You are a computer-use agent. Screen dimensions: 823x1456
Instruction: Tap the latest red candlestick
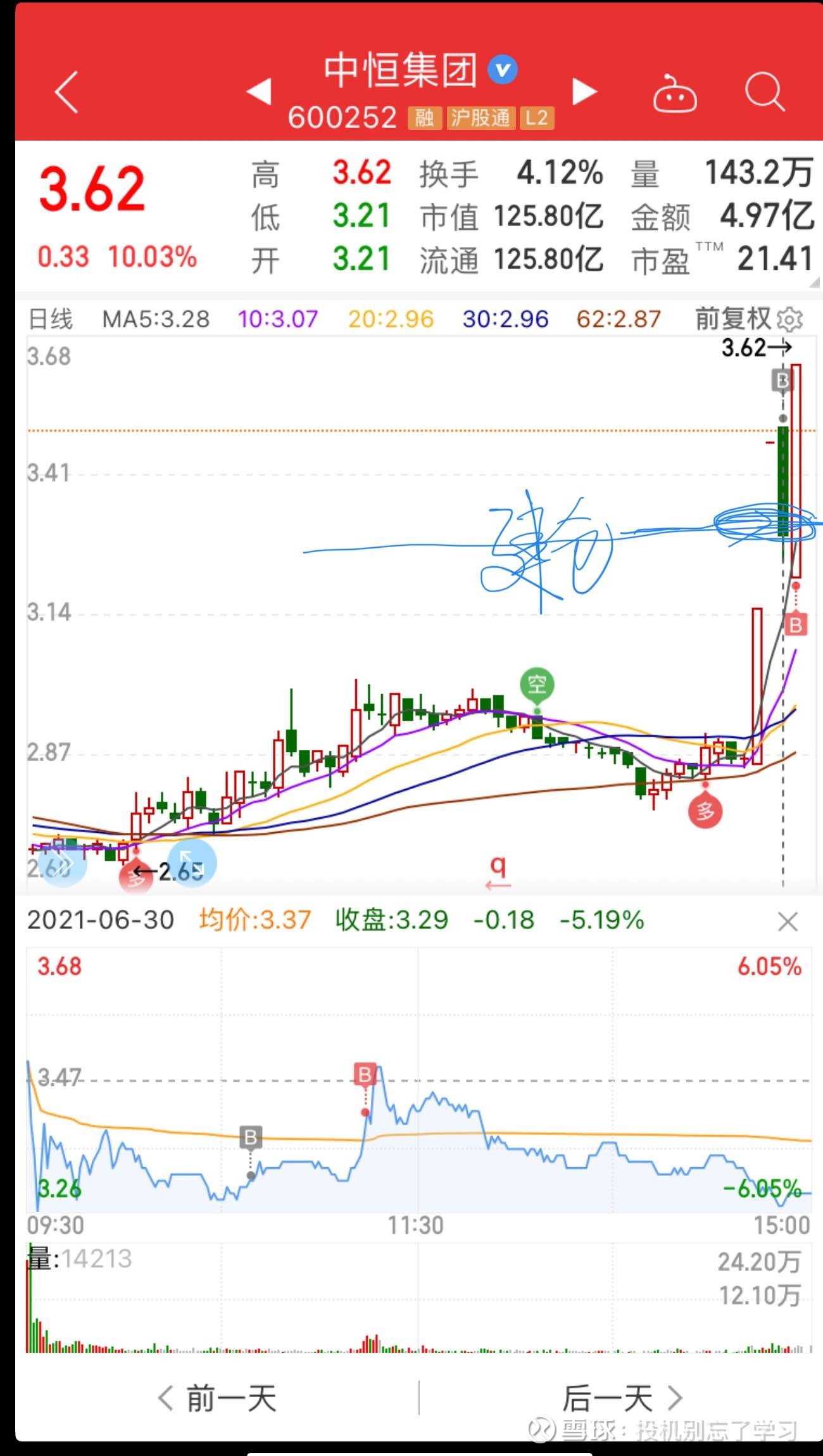796,471
